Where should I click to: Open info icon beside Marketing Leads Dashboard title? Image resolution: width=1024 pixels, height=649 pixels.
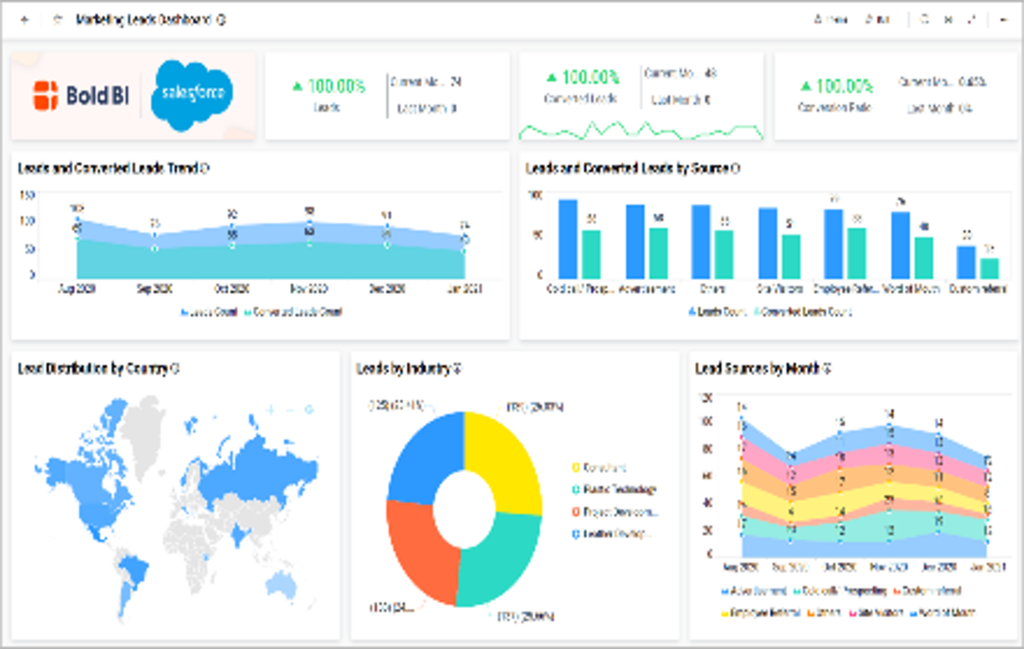coord(221,20)
